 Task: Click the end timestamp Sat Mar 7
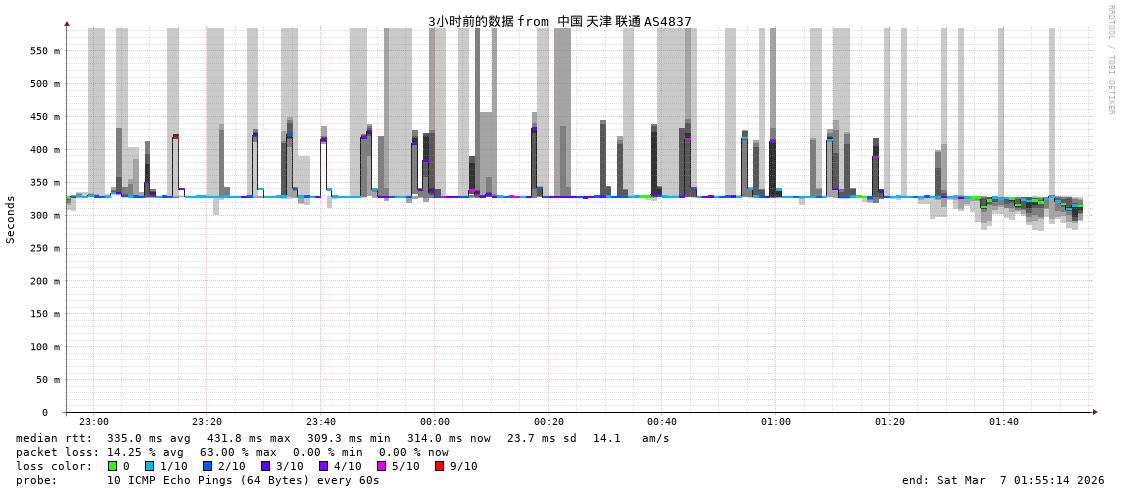click(x=1003, y=480)
